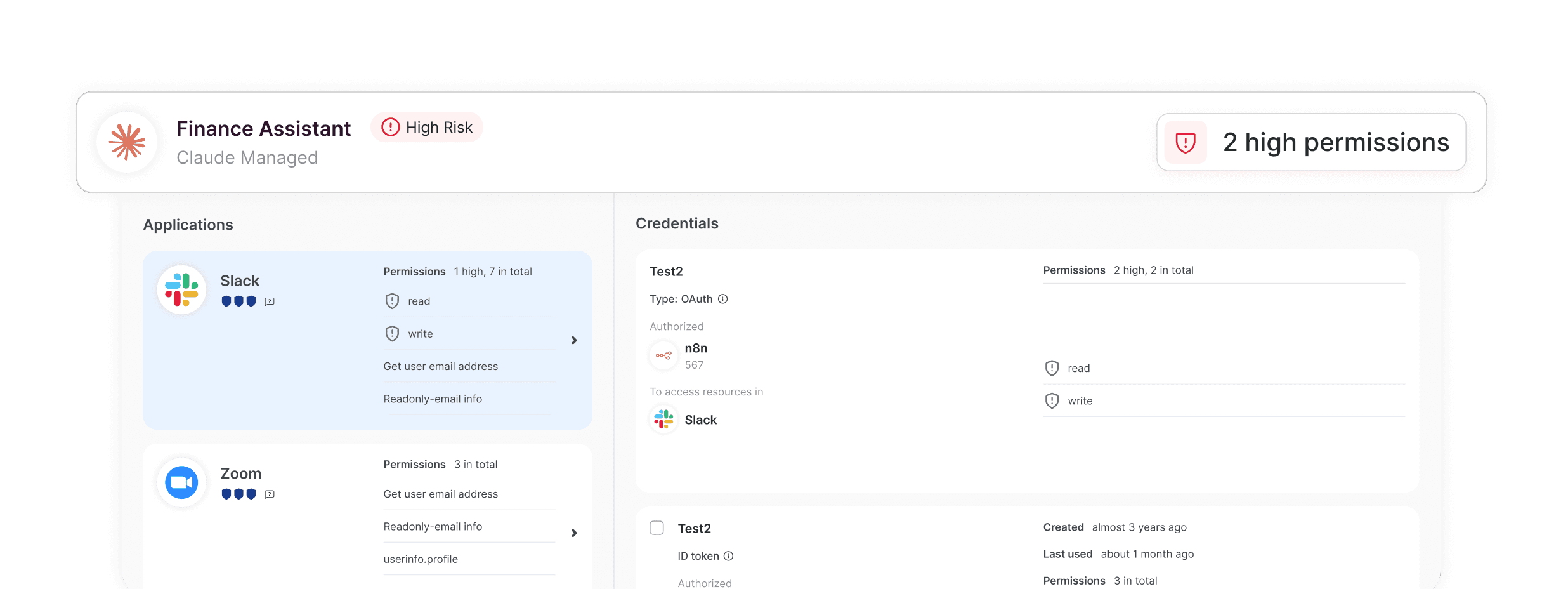Click the High Risk warning badge
This screenshot has height=589, width=1568.
point(427,128)
